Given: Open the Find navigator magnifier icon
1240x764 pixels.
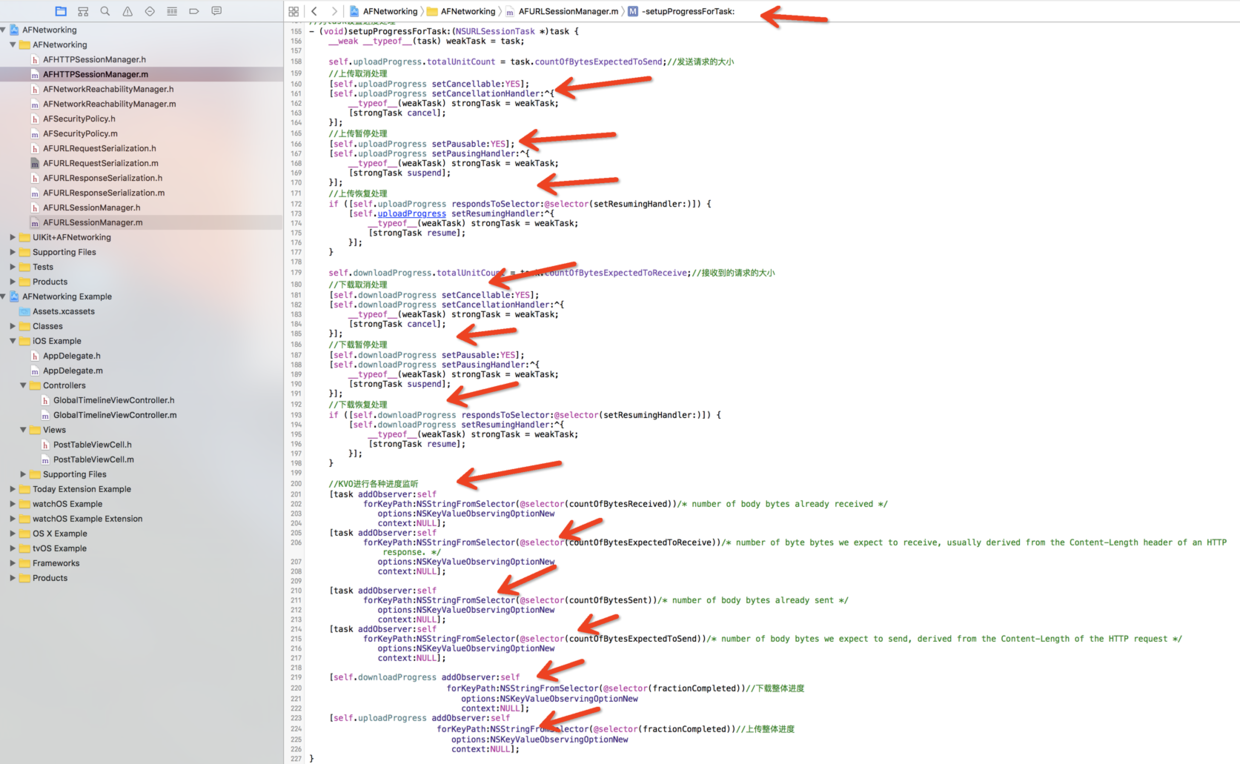Looking at the screenshot, I should (x=105, y=11).
